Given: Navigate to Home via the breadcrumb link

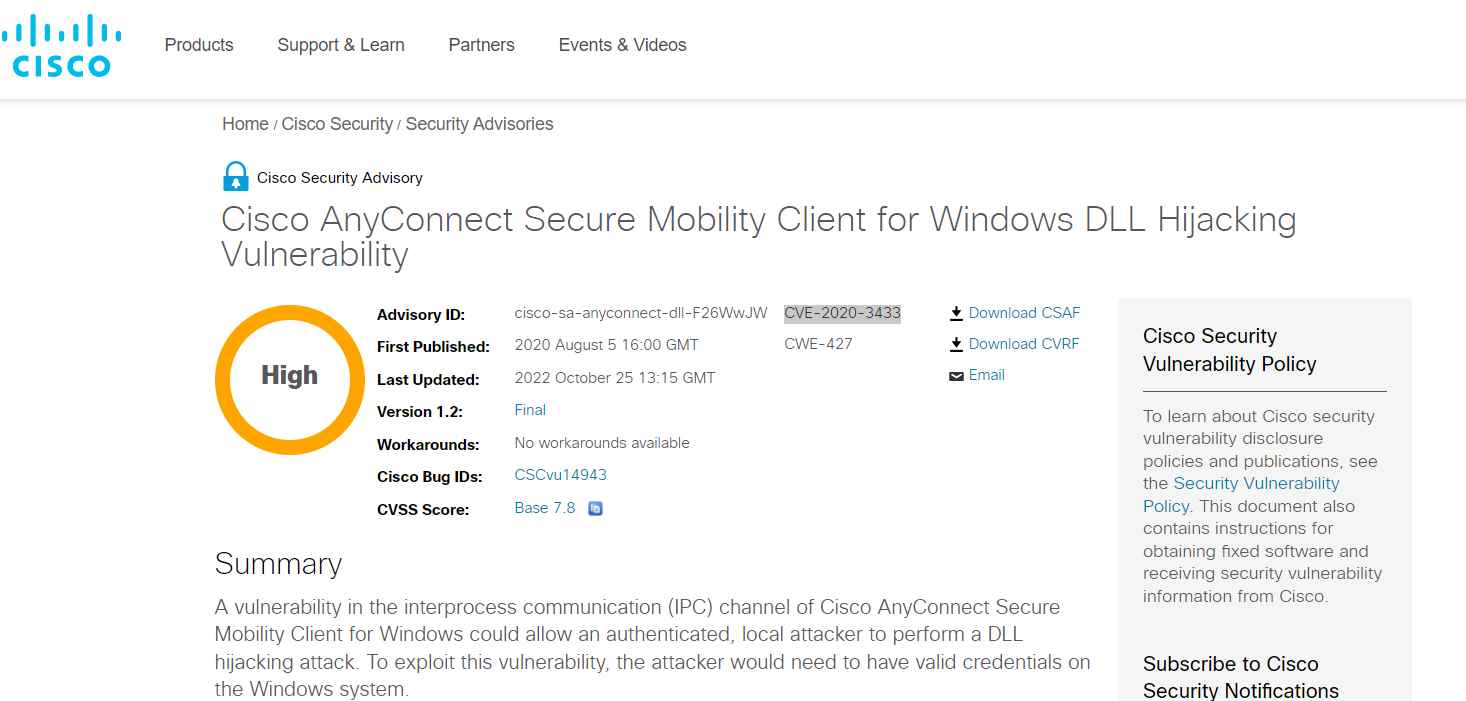Looking at the screenshot, I should (x=245, y=123).
